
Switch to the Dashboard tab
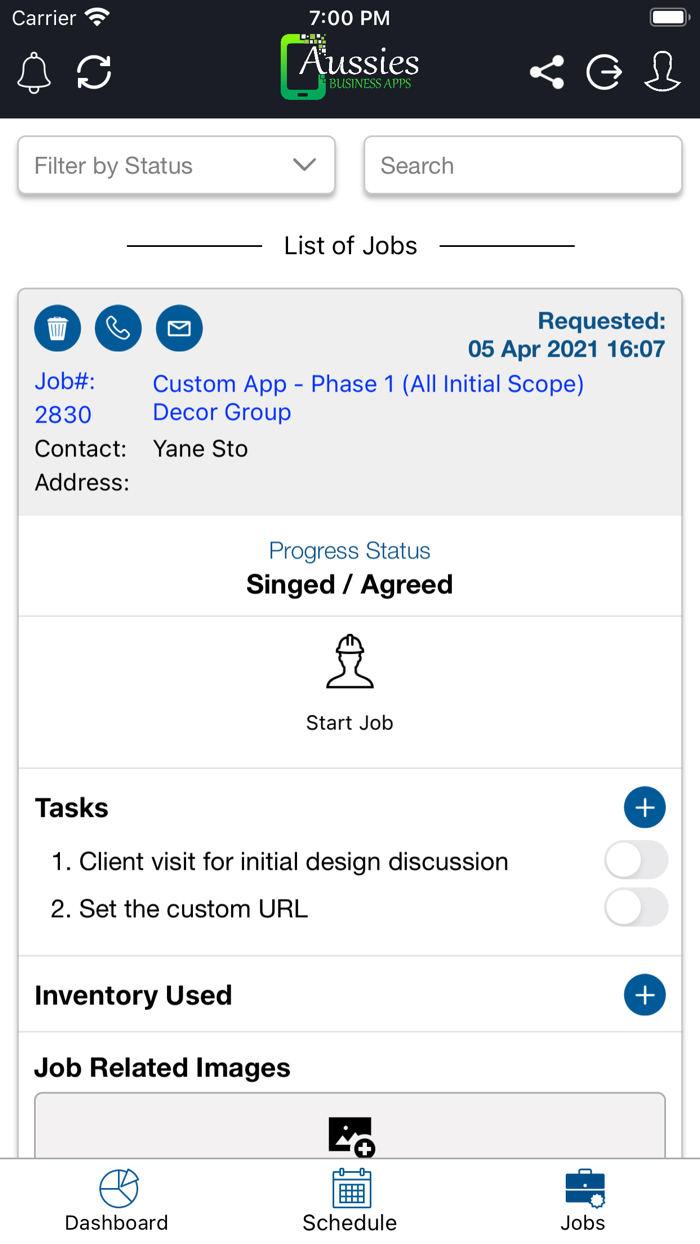[117, 1201]
